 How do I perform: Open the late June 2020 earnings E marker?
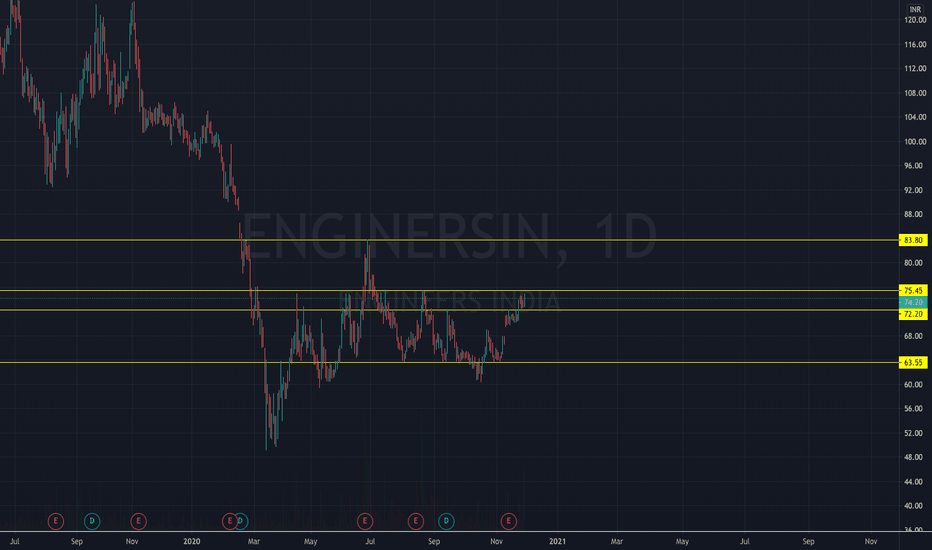coord(365,521)
